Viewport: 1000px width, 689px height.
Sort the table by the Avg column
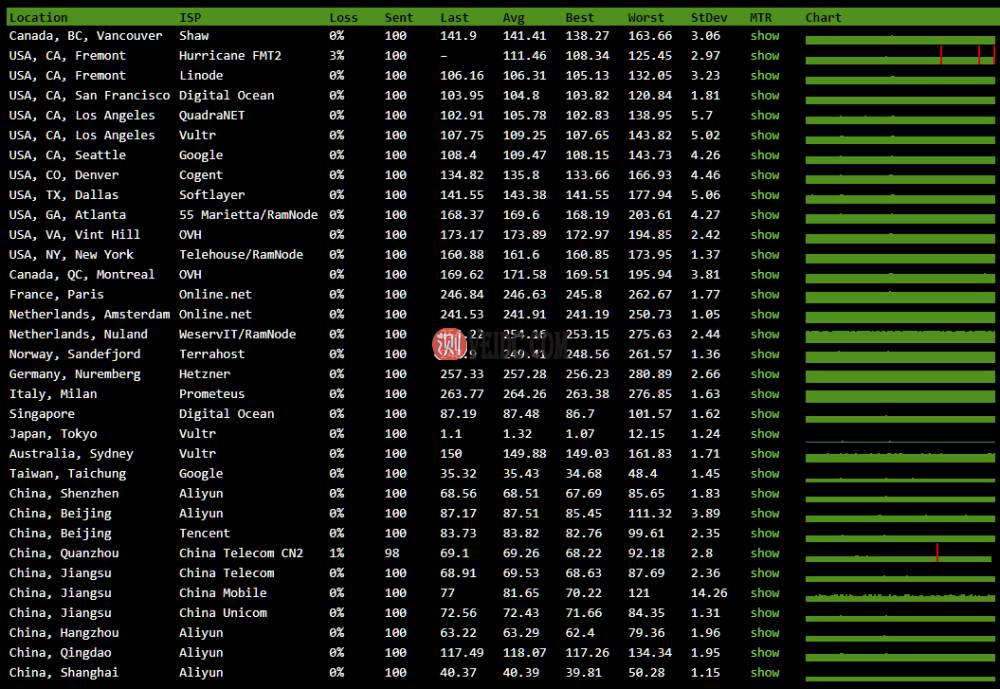(513, 17)
